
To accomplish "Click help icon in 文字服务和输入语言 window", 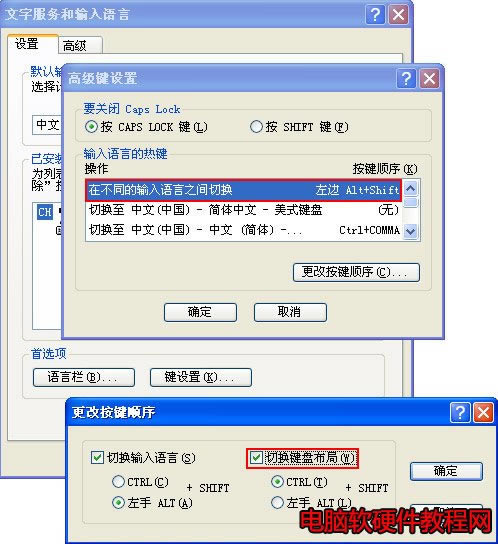I will [x=375, y=15].
